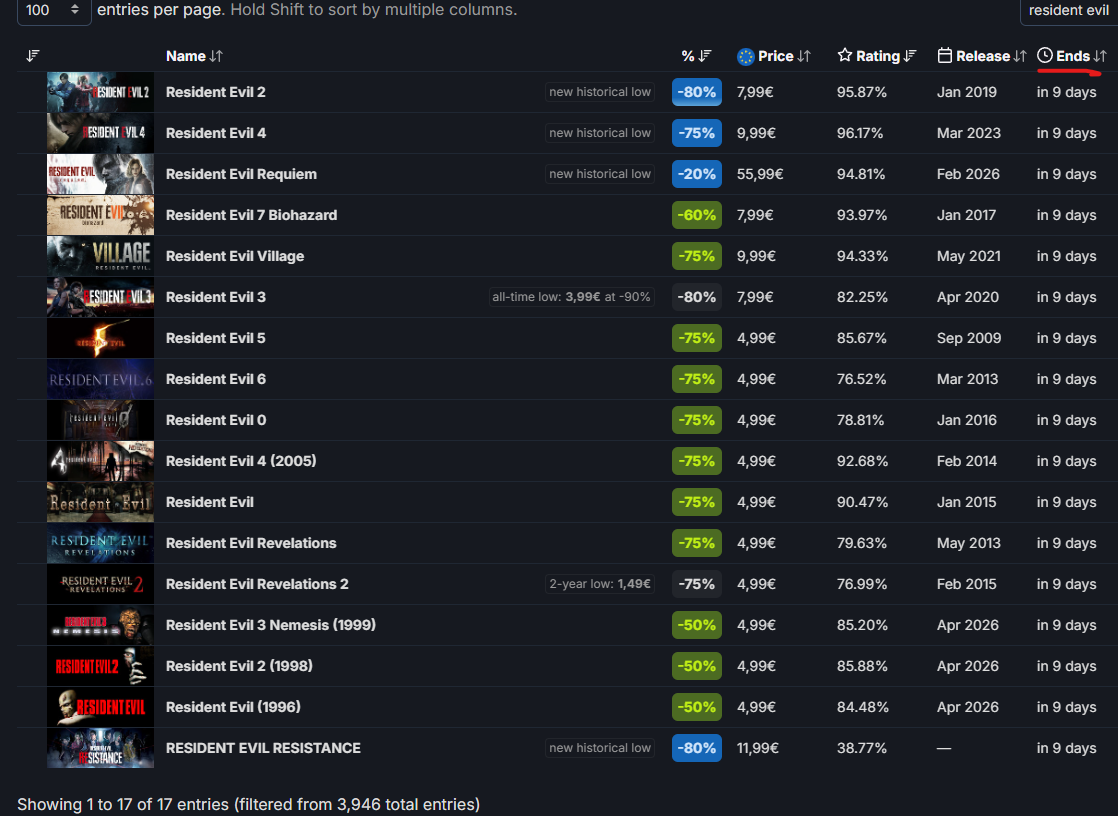1118x816 pixels.
Task: Open the Resident Evil Revelations link
Action: [x=251, y=543]
